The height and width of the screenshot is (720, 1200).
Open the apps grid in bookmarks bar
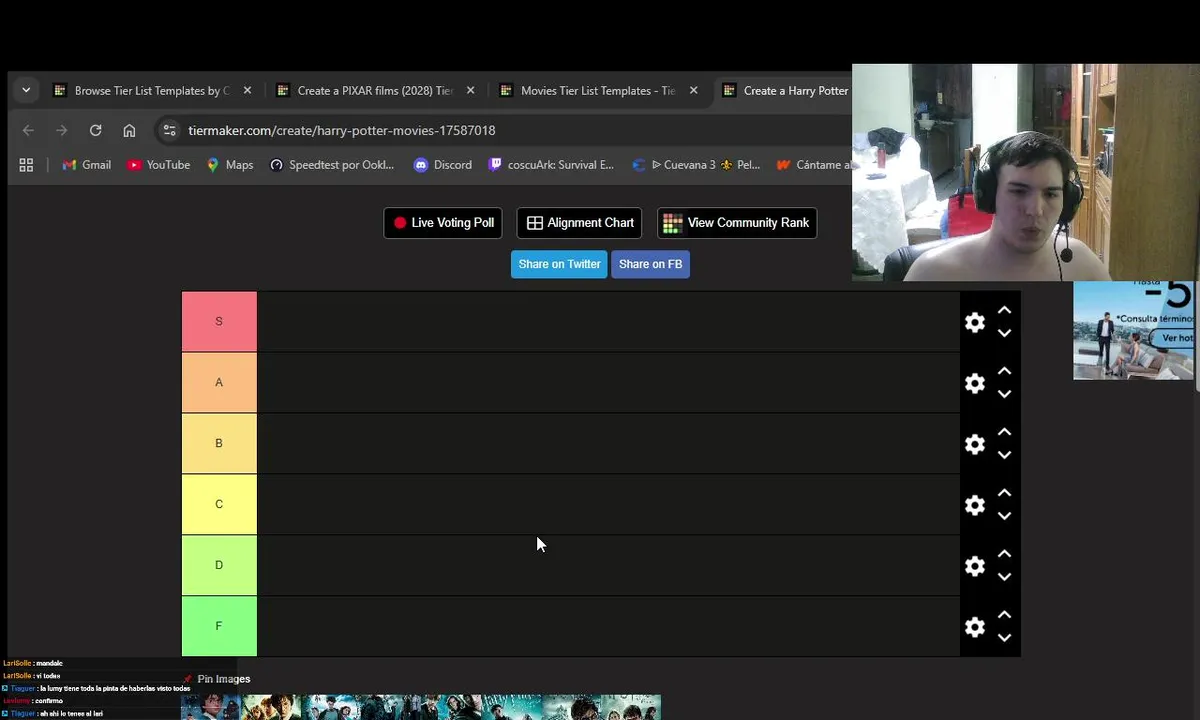26,165
